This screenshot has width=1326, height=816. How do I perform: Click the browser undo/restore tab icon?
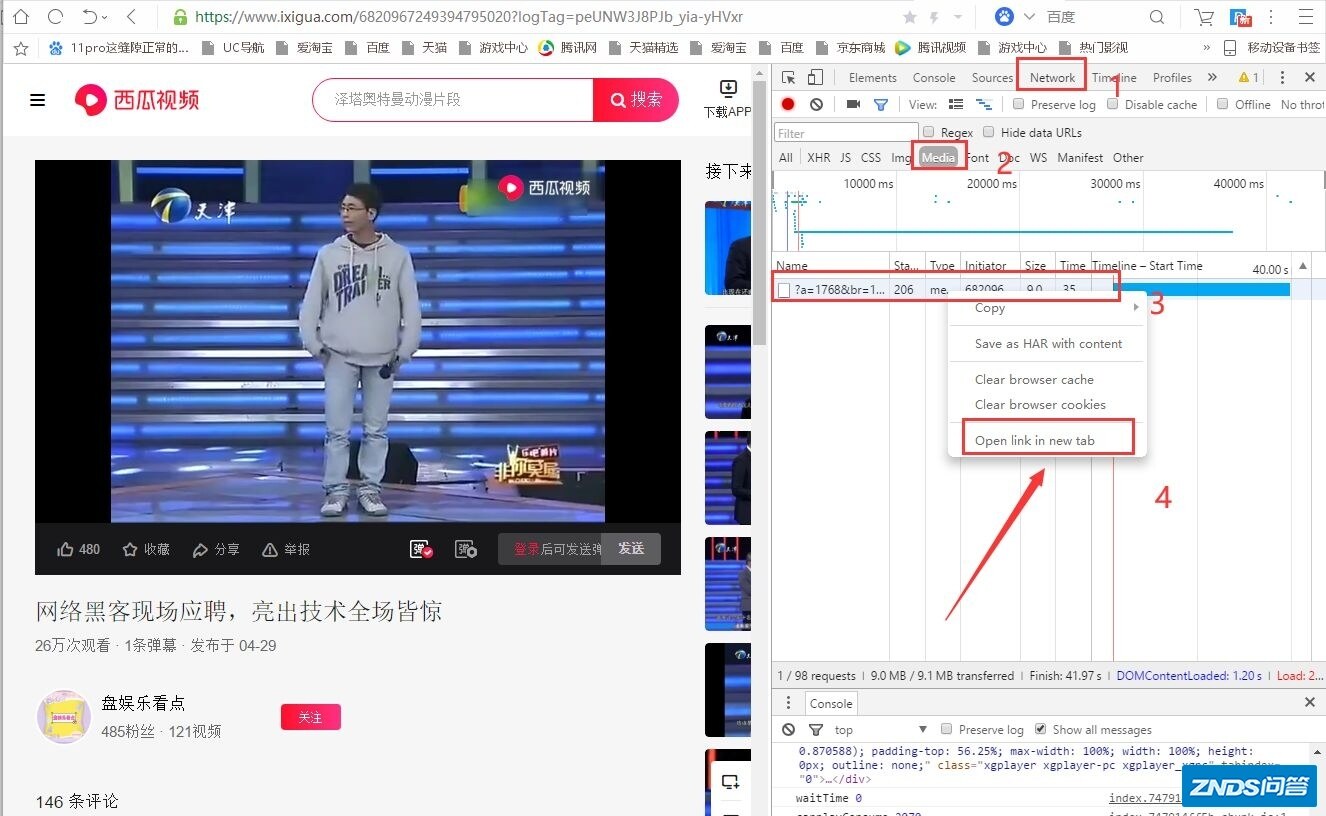90,17
